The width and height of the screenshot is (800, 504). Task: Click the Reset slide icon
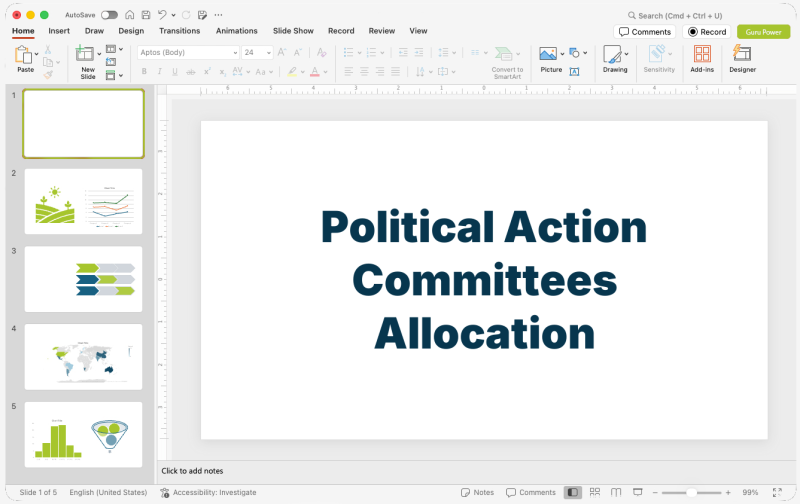[x=111, y=62]
